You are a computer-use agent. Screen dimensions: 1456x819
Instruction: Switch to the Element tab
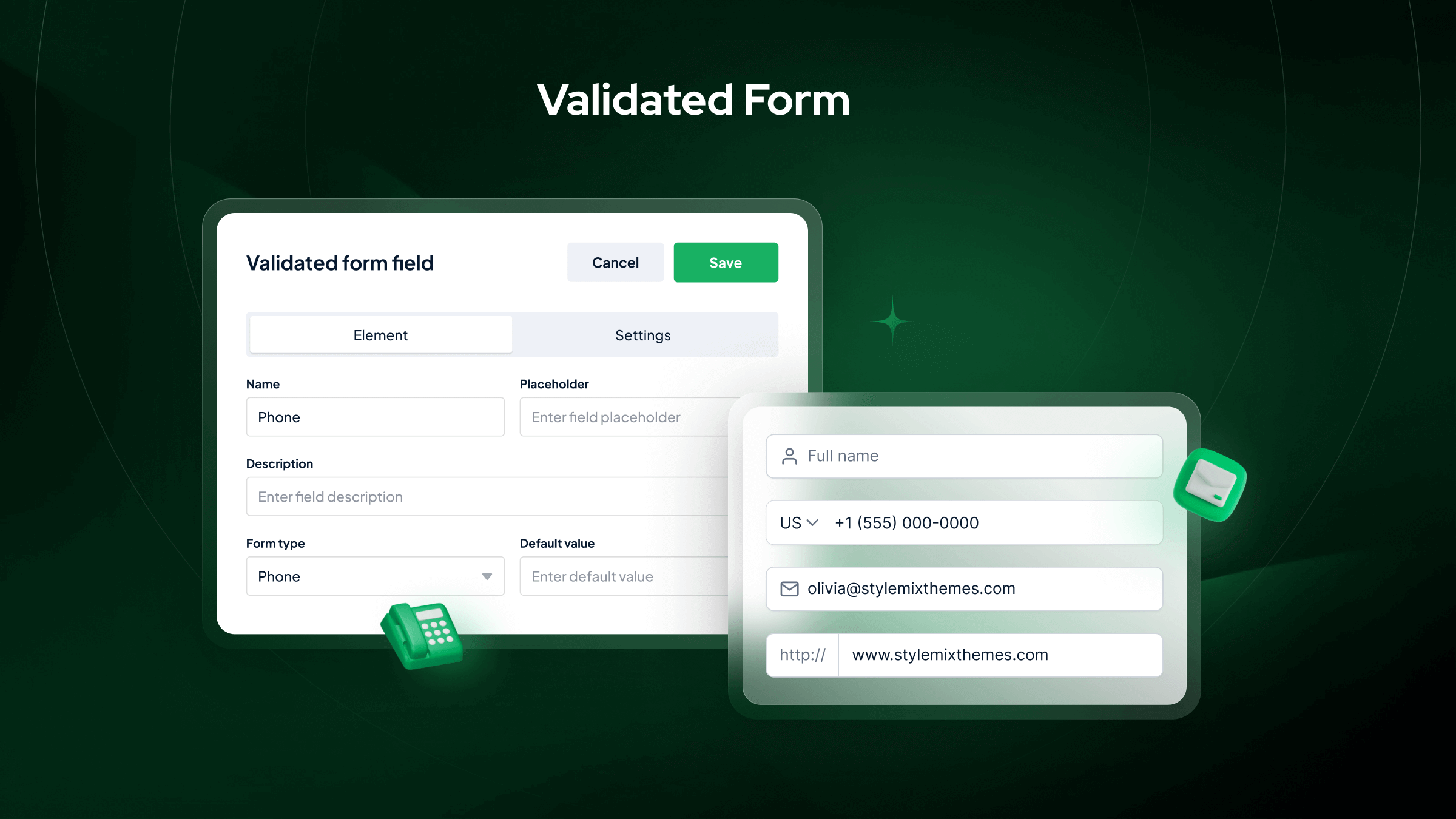[380, 334]
